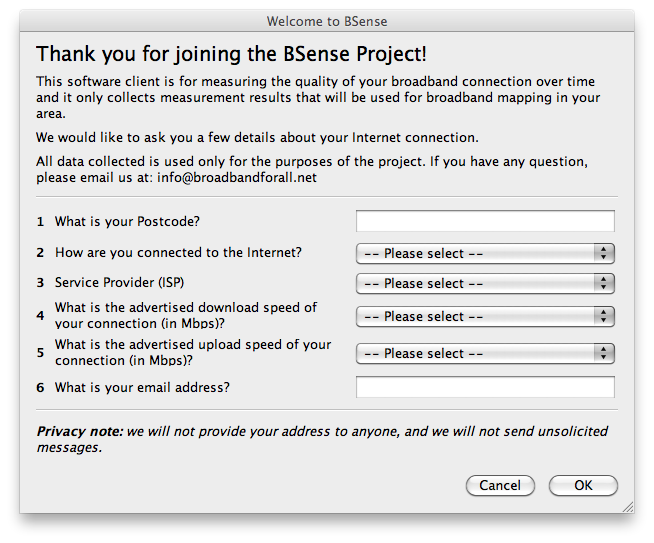Click the Privacy note text

pyautogui.click(x=321, y=439)
